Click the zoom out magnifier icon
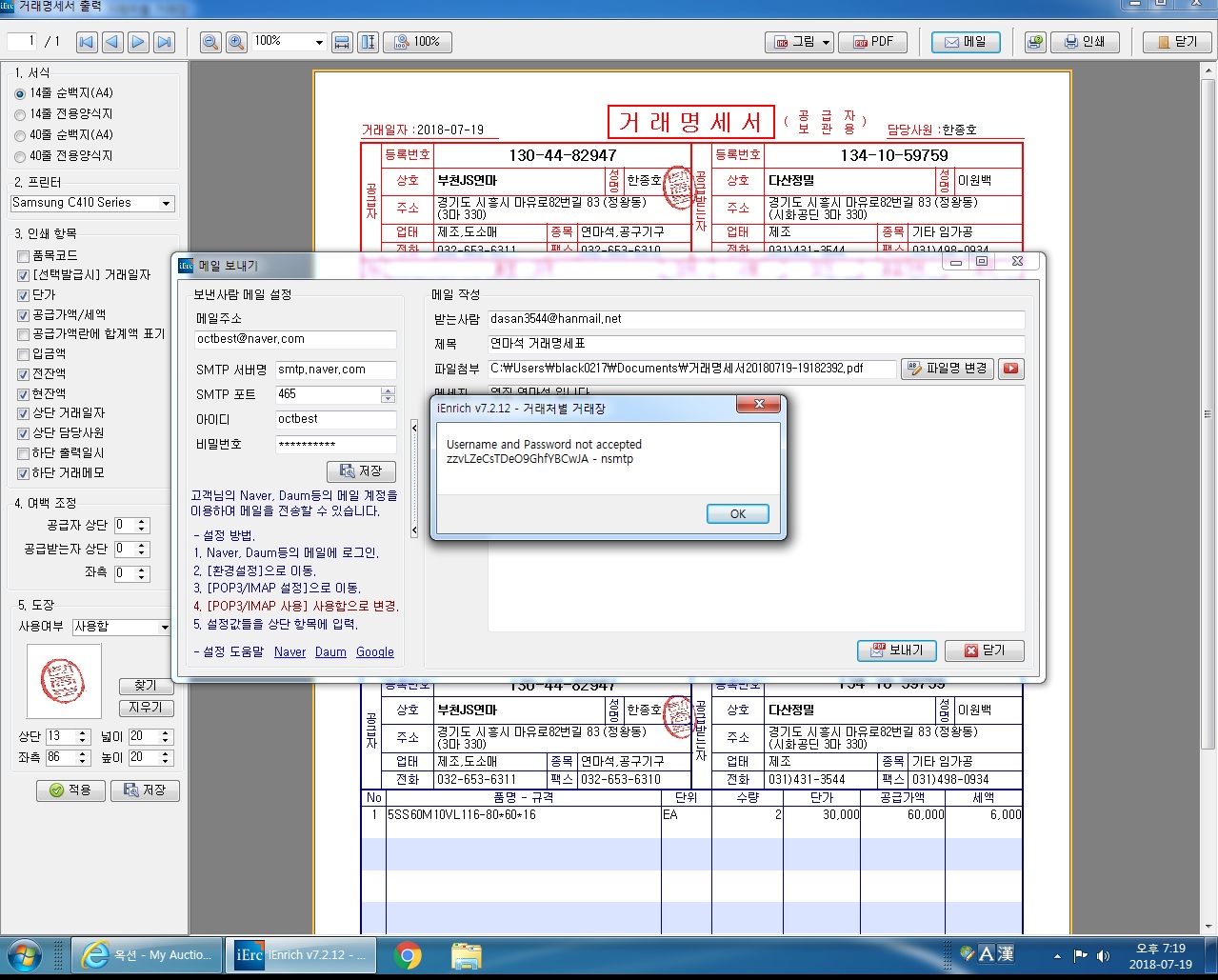The height and width of the screenshot is (980, 1218). pos(210,42)
